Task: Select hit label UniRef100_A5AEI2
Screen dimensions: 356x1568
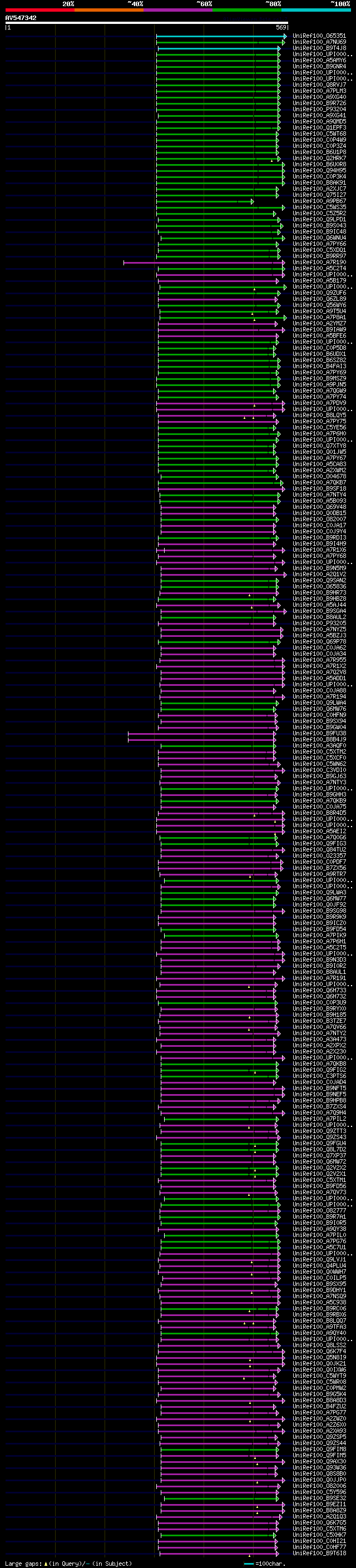Action: pos(319,831)
